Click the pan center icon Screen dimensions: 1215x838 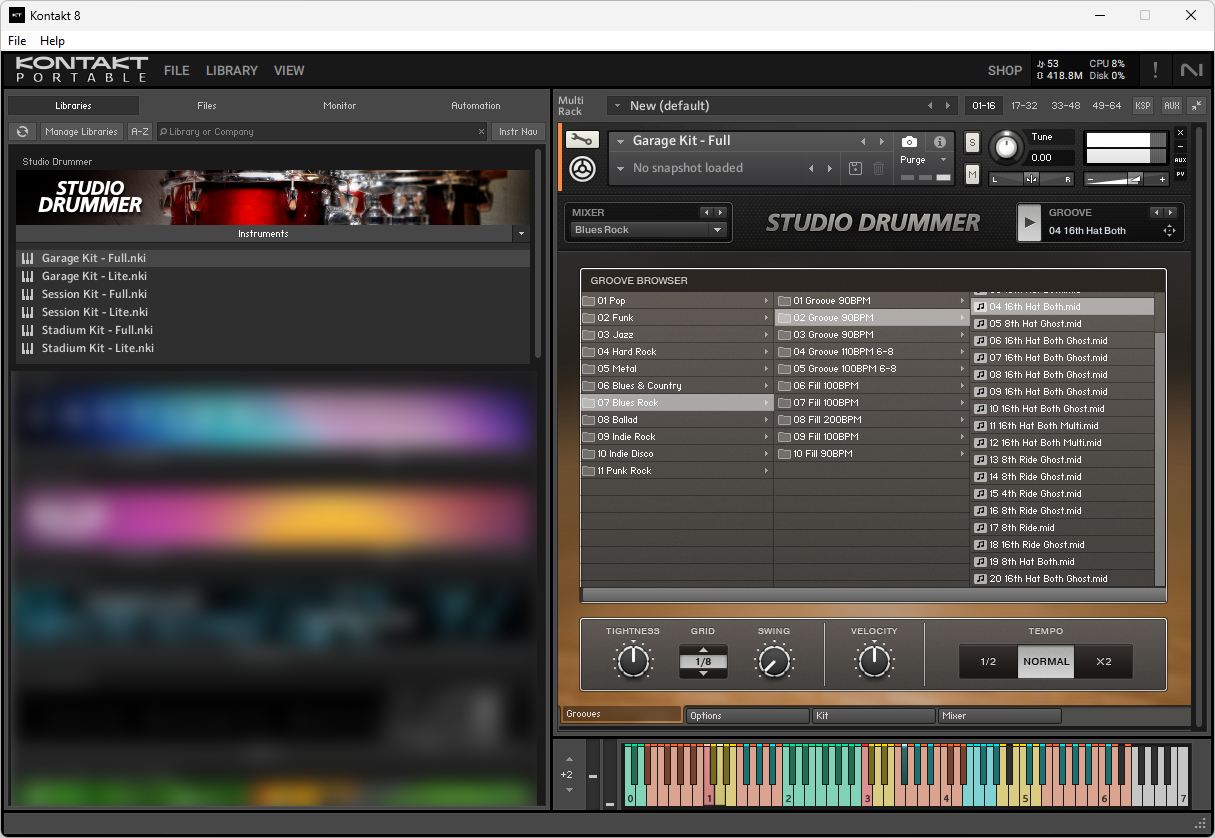click(x=1031, y=179)
